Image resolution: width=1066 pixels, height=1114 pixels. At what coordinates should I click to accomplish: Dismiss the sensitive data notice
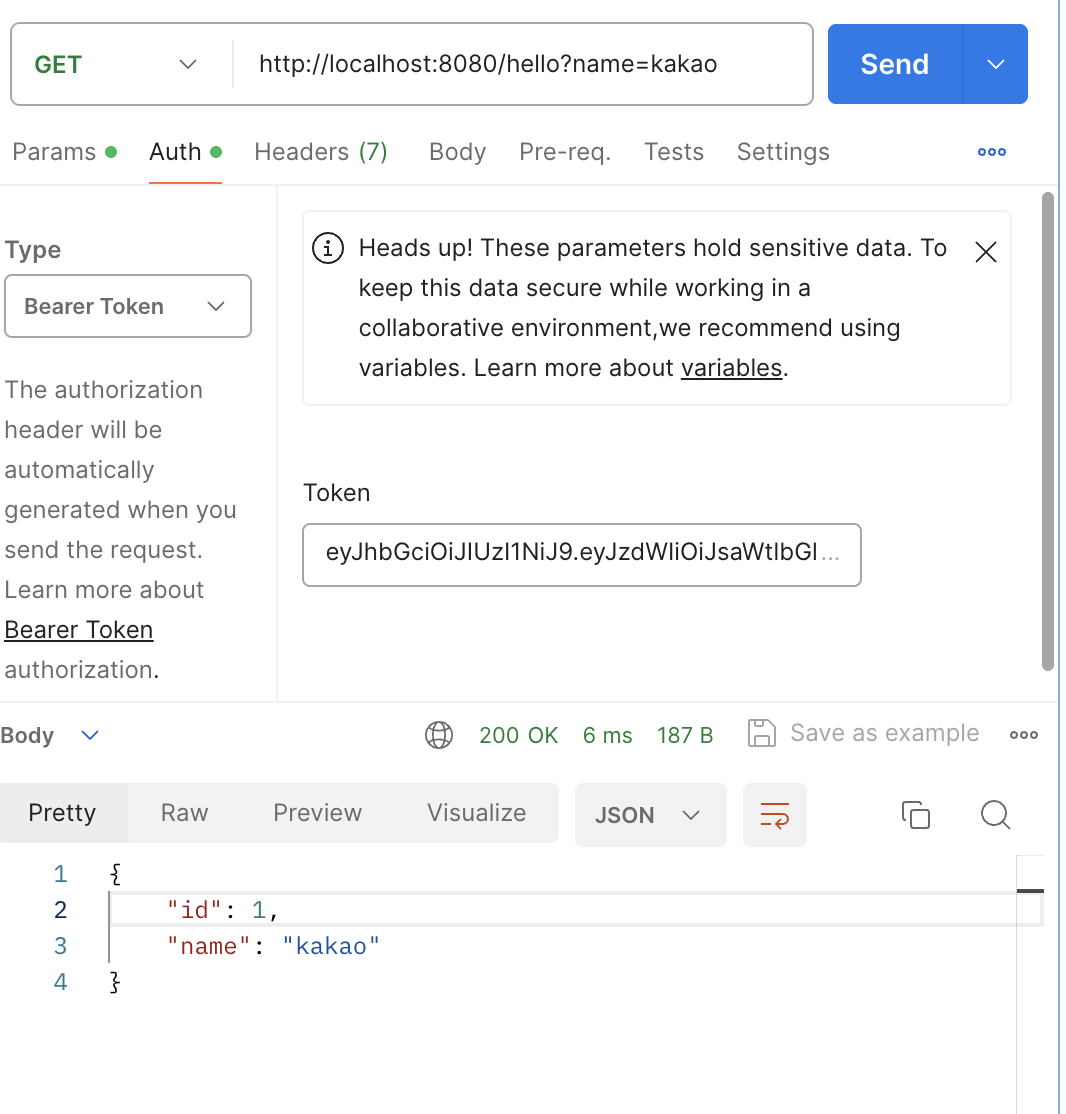click(986, 252)
